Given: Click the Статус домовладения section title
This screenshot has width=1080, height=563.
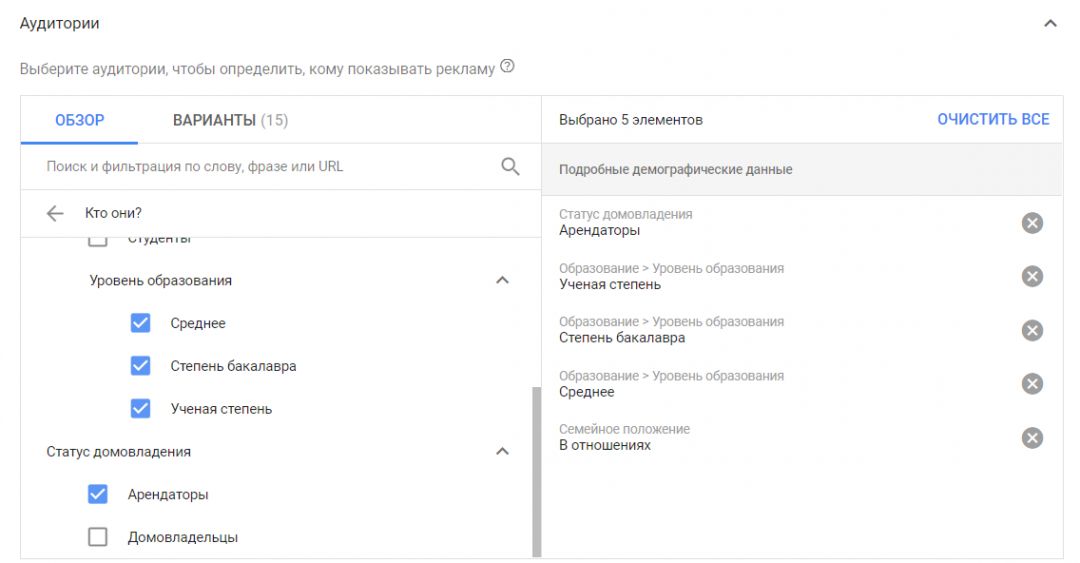Looking at the screenshot, I should point(118,451).
